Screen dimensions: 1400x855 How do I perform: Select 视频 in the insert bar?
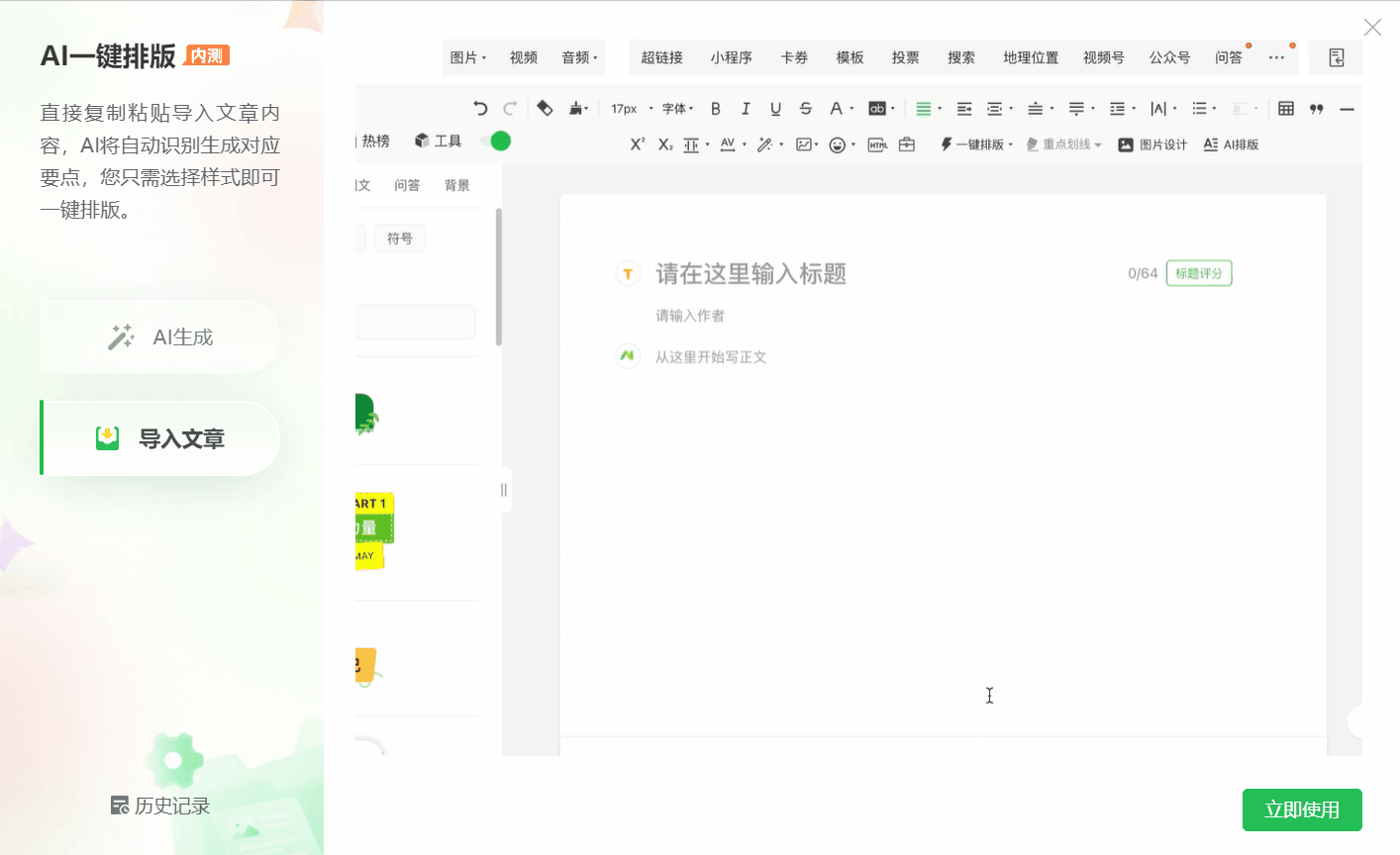coord(524,57)
